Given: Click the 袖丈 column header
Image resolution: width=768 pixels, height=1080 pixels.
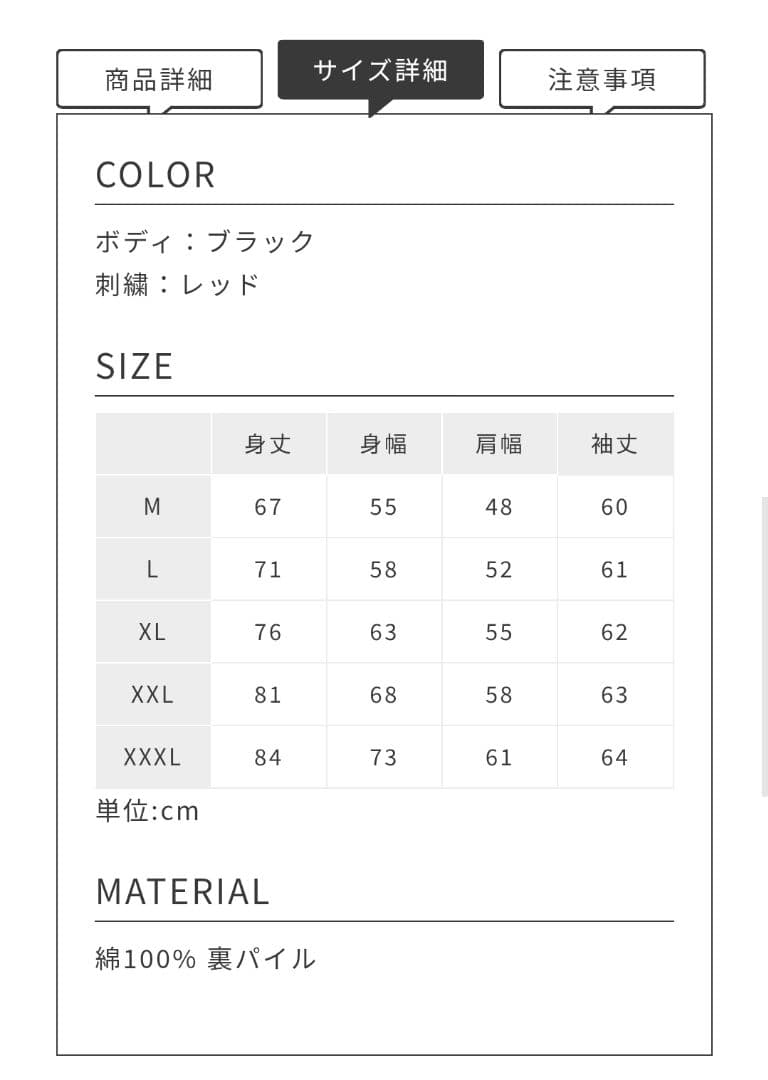Looking at the screenshot, I should 615,443.
